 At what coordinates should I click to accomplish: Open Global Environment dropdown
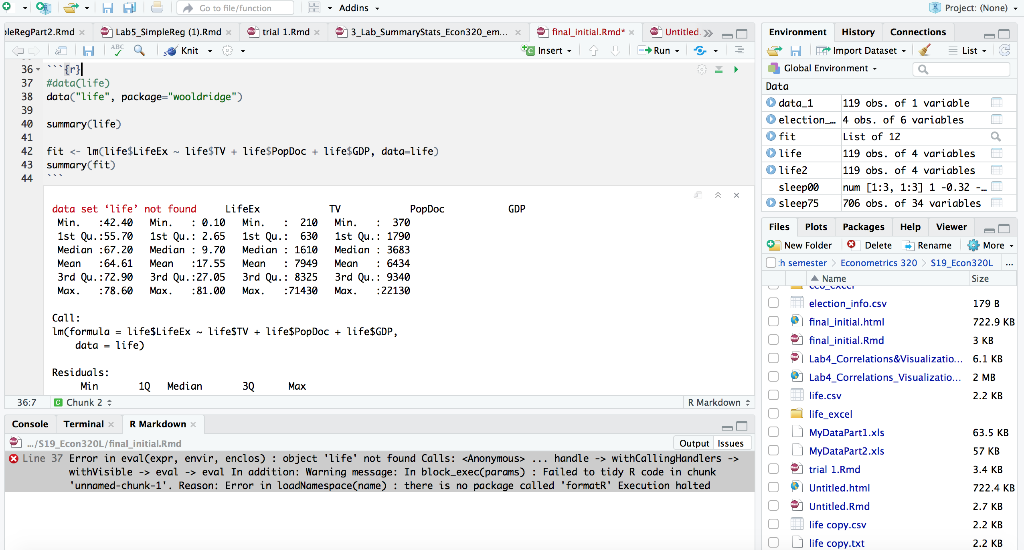(823, 68)
